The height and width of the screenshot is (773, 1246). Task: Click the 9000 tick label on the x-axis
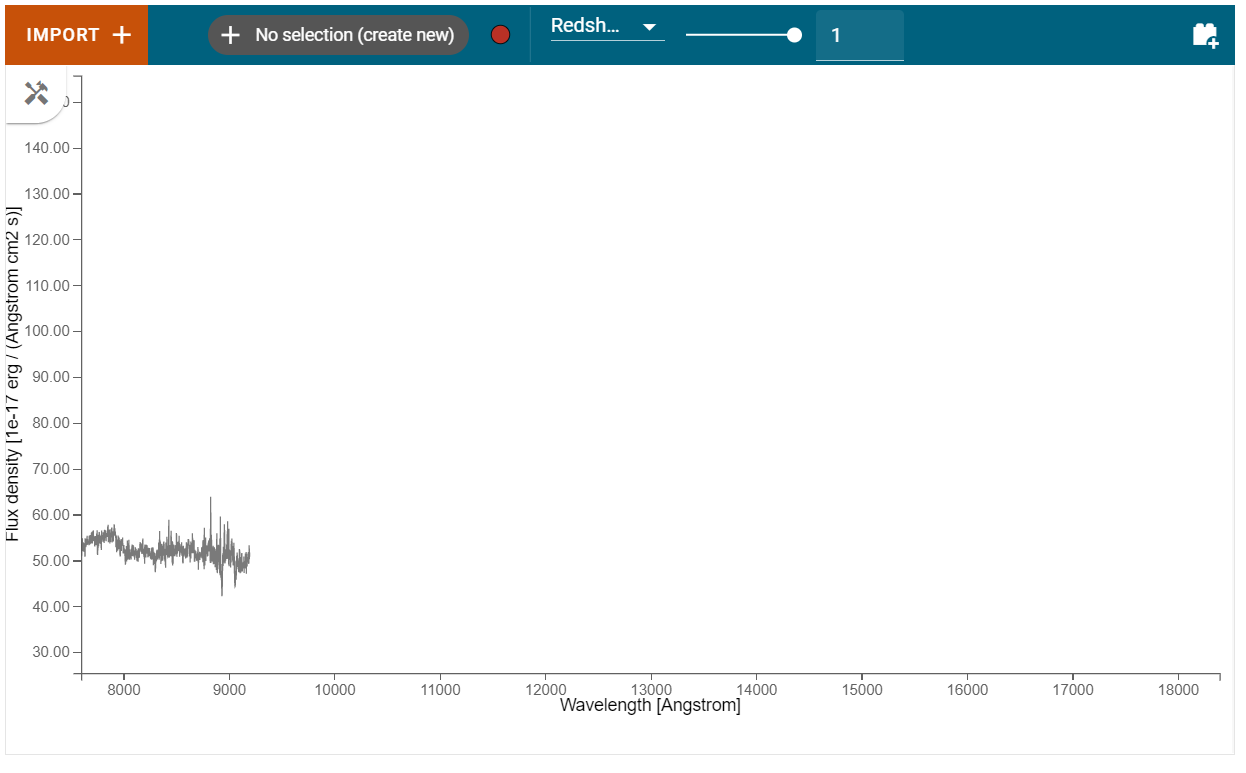pyautogui.click(x=229, y=689)
